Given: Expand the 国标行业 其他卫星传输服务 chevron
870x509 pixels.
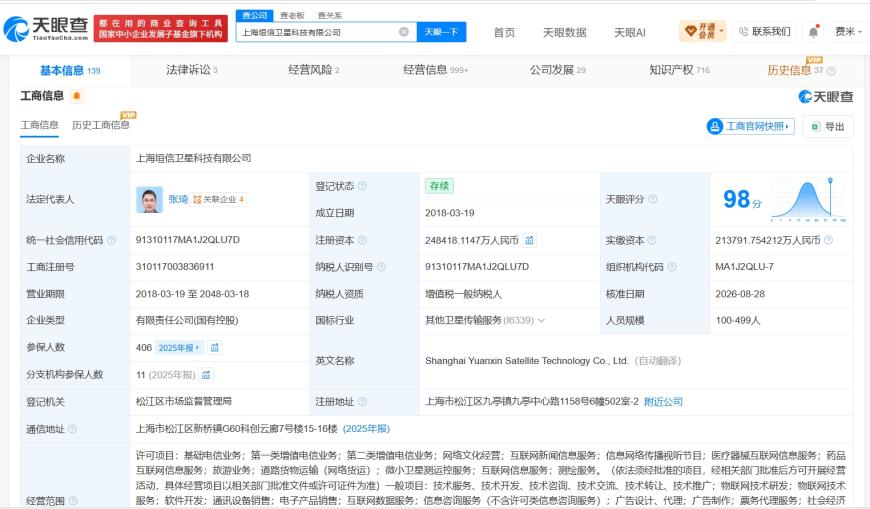Looking at the screenshot, I should point(542,321).
